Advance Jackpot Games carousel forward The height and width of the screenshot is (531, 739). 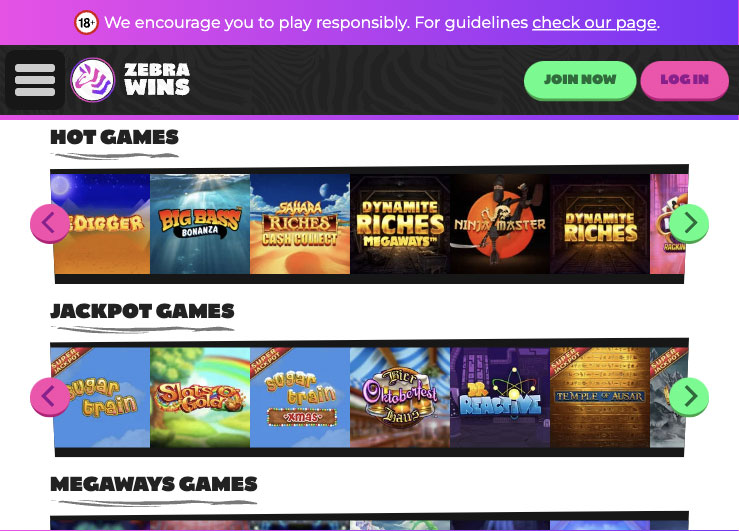pyautogui.click(x=689, y=397)
